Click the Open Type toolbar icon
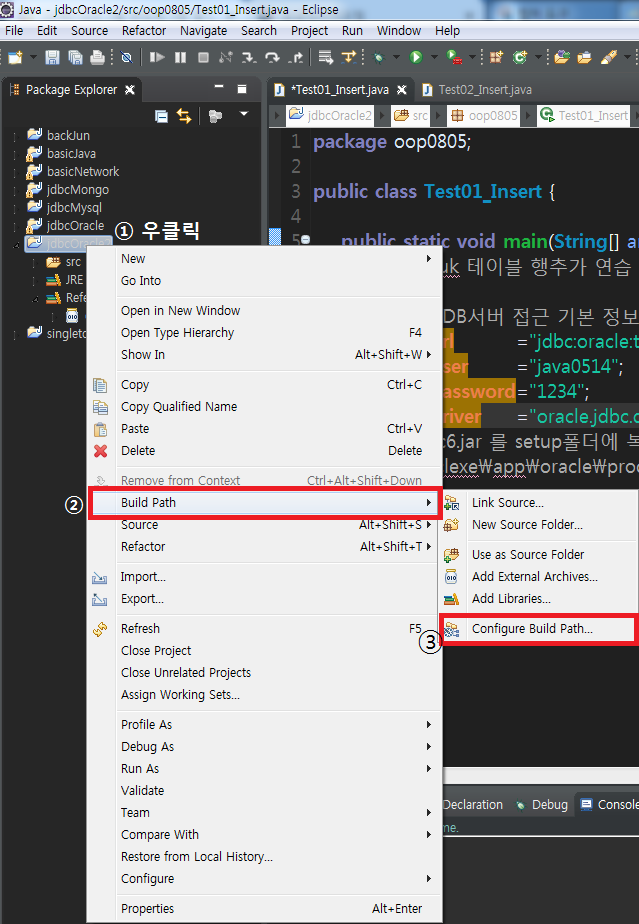639x924 pixels. point(562,57)
